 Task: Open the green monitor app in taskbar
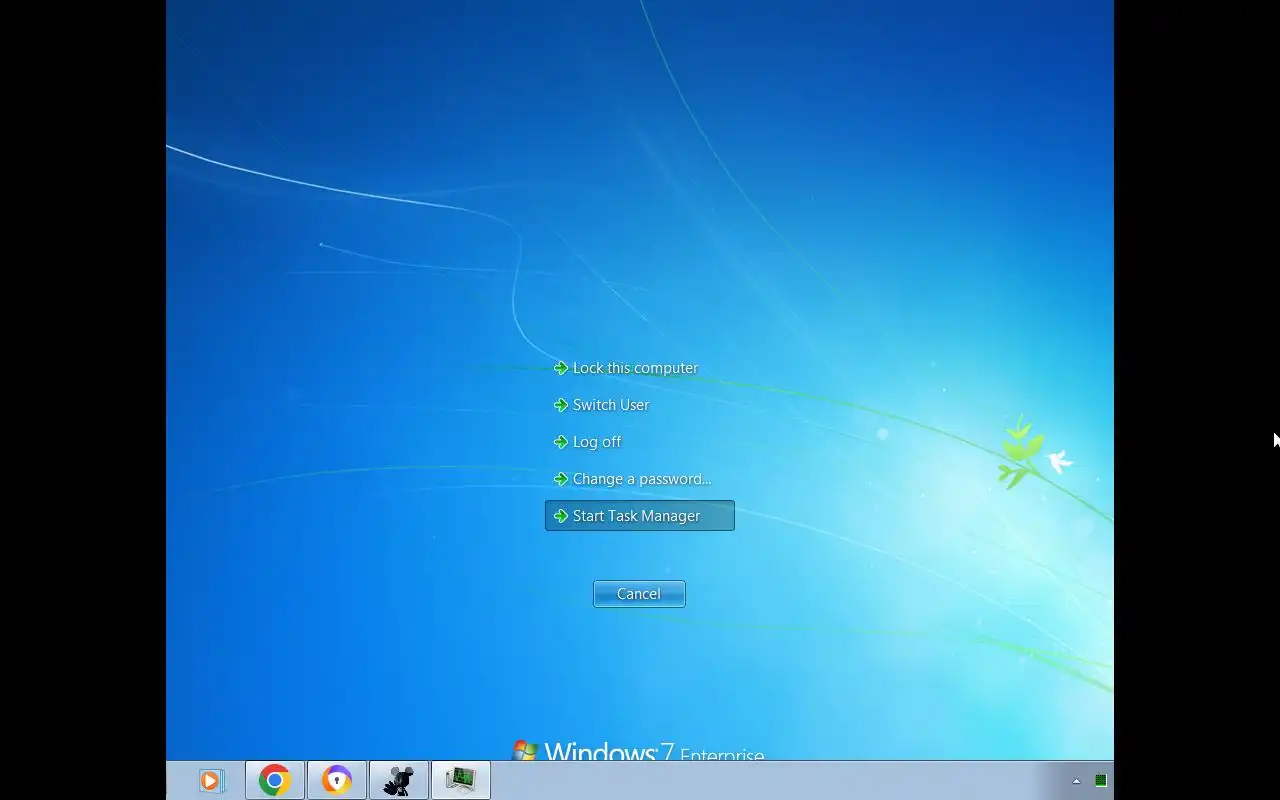click(x=461, y=780)
